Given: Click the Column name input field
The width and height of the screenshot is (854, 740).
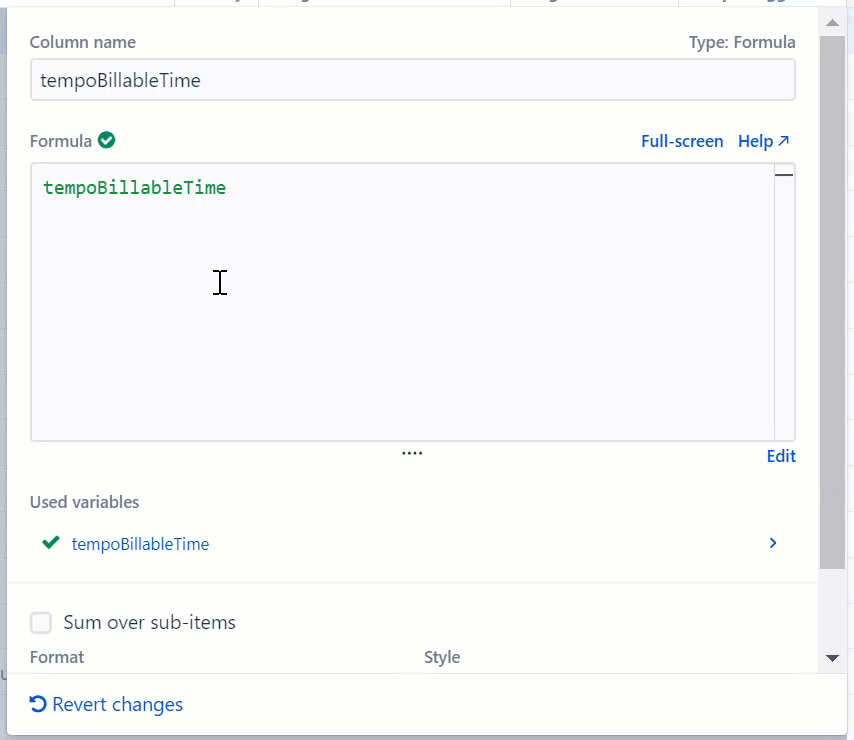Looking at the screenshot, I should click(x=413, y=79).
